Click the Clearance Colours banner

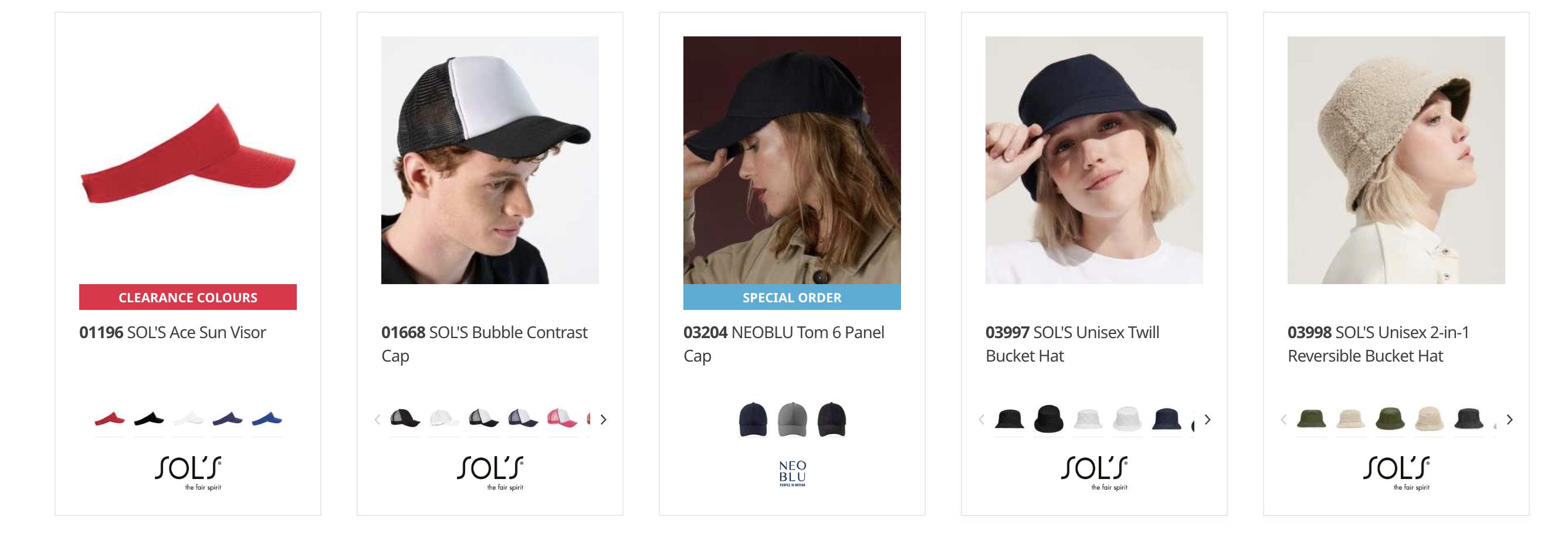tap(188, 298)
